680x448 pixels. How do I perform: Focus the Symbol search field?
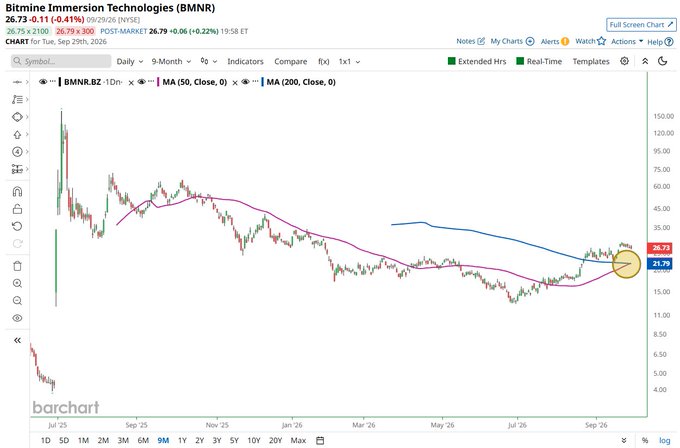tap(61, 61)
